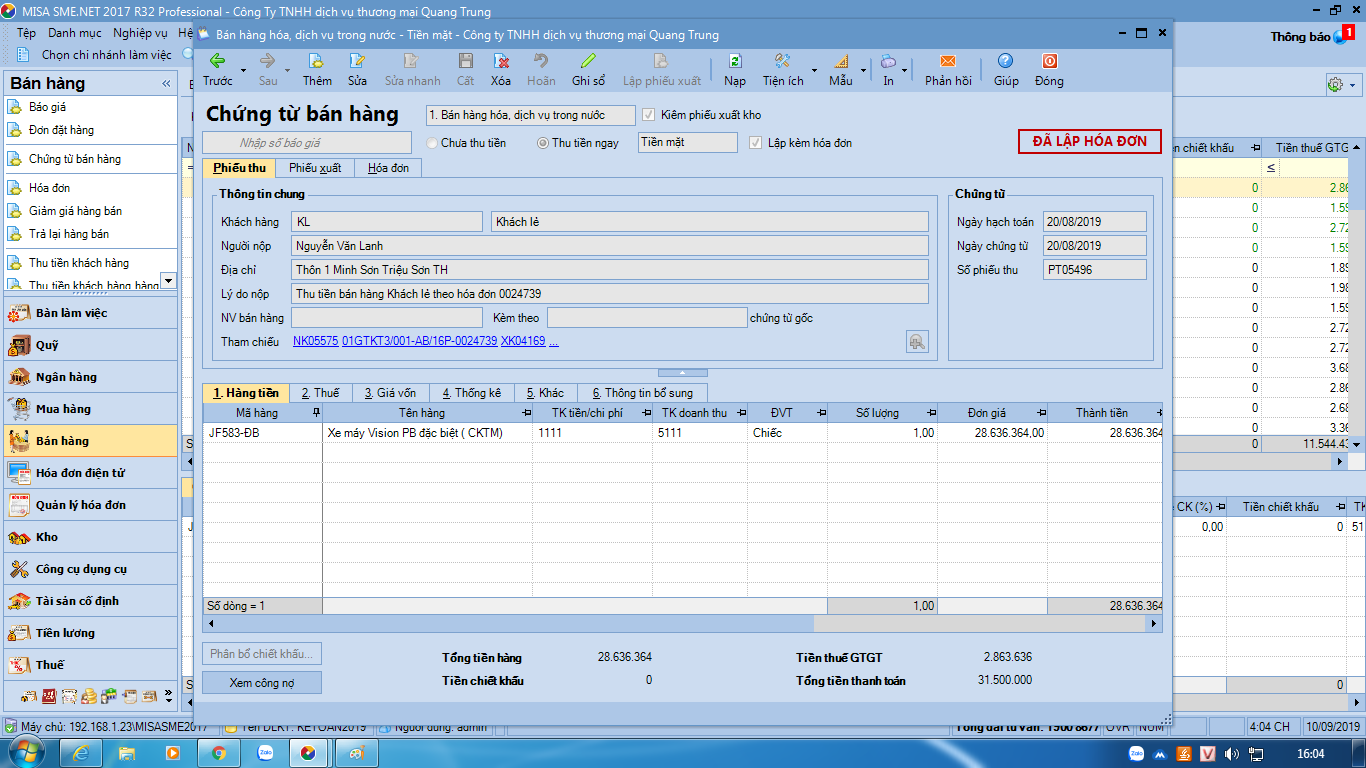This screenshot has height=768, width=1366.
Task: Open the NK05575 reference link
Action: click(x=315, y=341)
